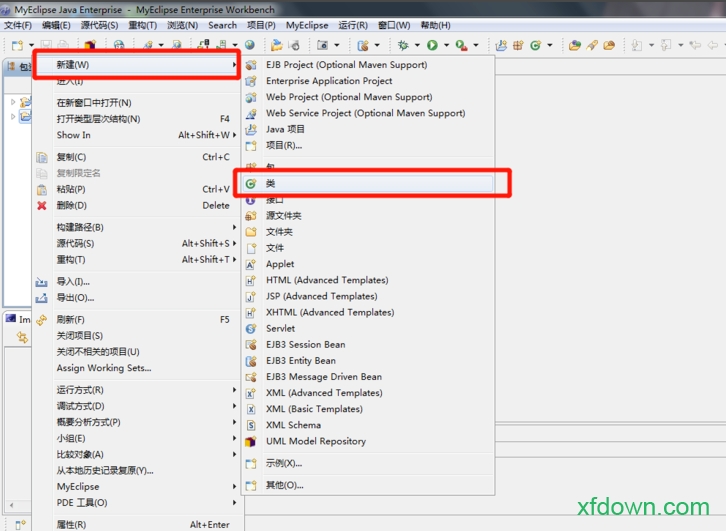Image resolution: width=726 pixels, height=531 pixels.
Task: Click the New wizard toolbar icon
Action: 17,45
